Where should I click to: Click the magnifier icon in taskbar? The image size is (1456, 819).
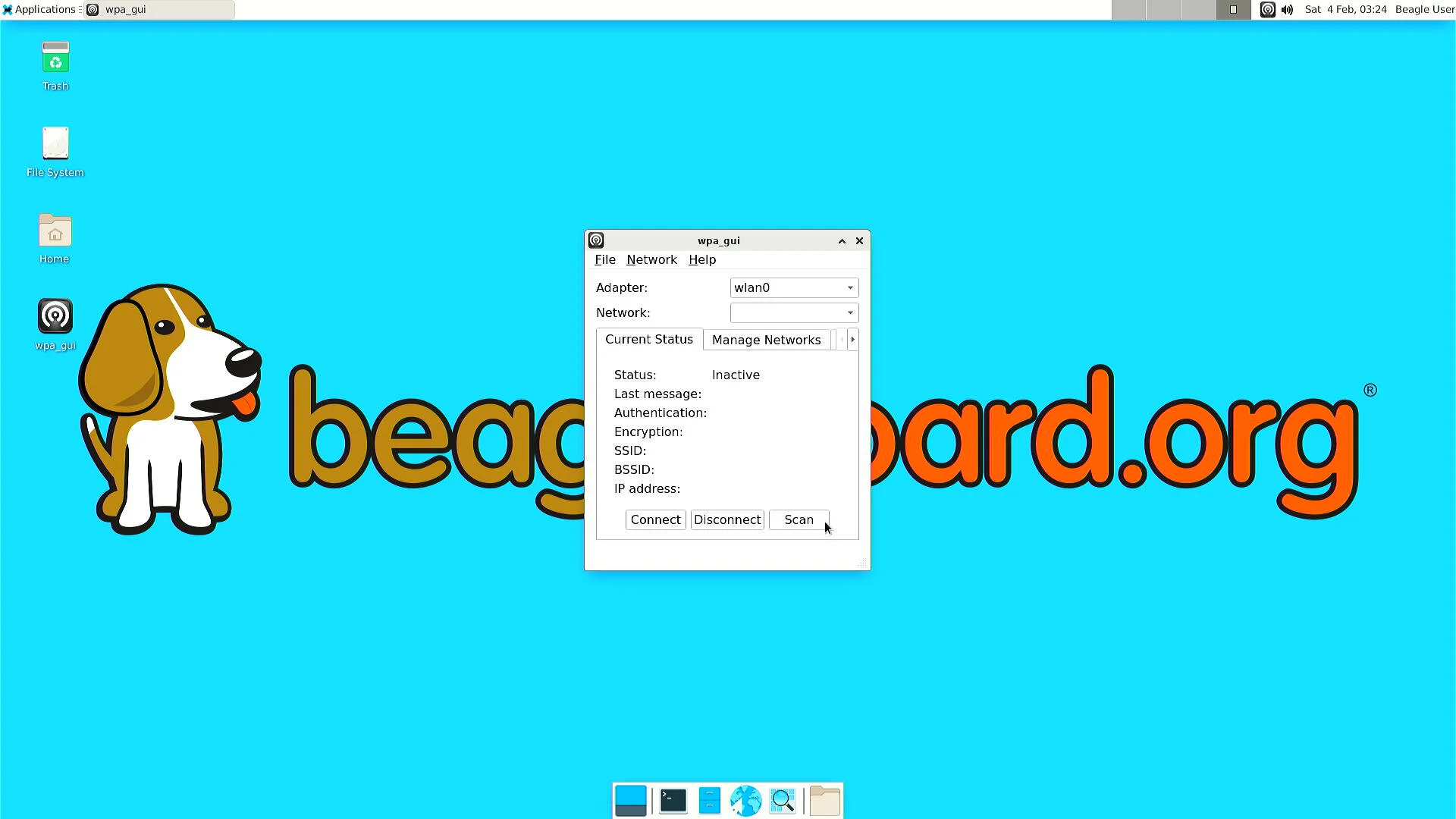coord(783,800)
